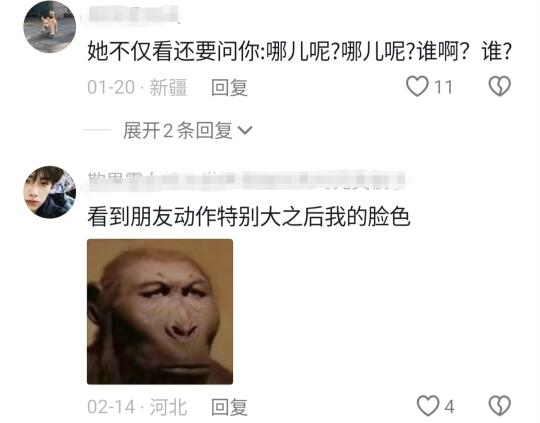Open the monkey face meme image
540x423 pixels.
click(160, 312)
